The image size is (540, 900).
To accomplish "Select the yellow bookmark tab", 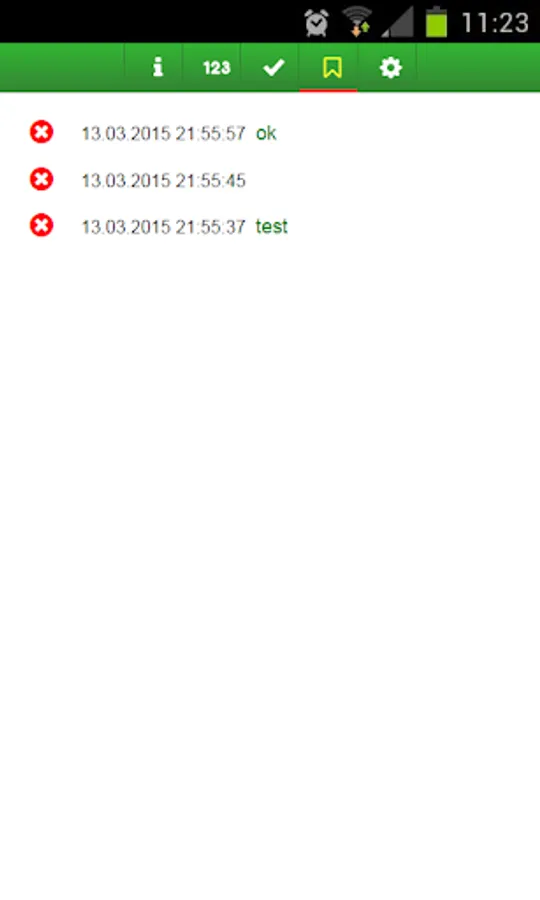I will pyautogui.click(x=332, y=68).
